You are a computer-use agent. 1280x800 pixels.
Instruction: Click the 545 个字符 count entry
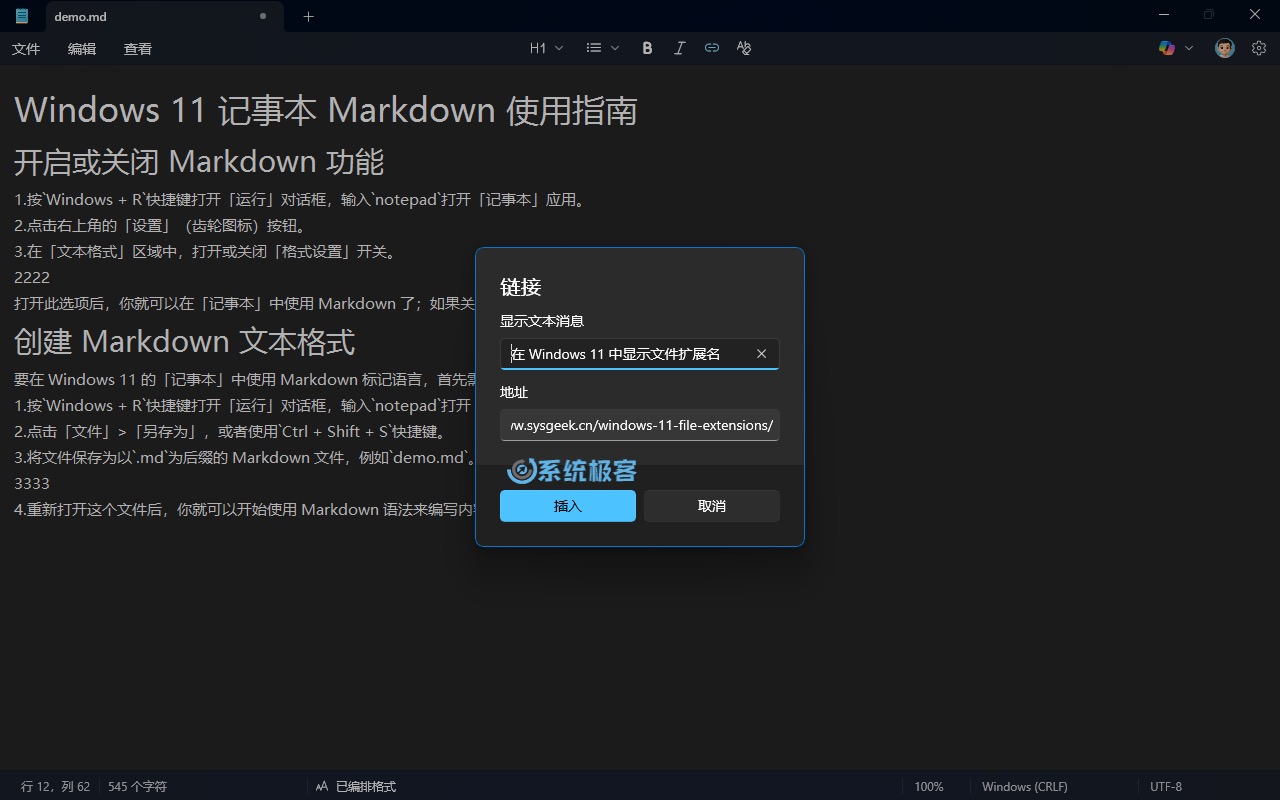[137, 787]
